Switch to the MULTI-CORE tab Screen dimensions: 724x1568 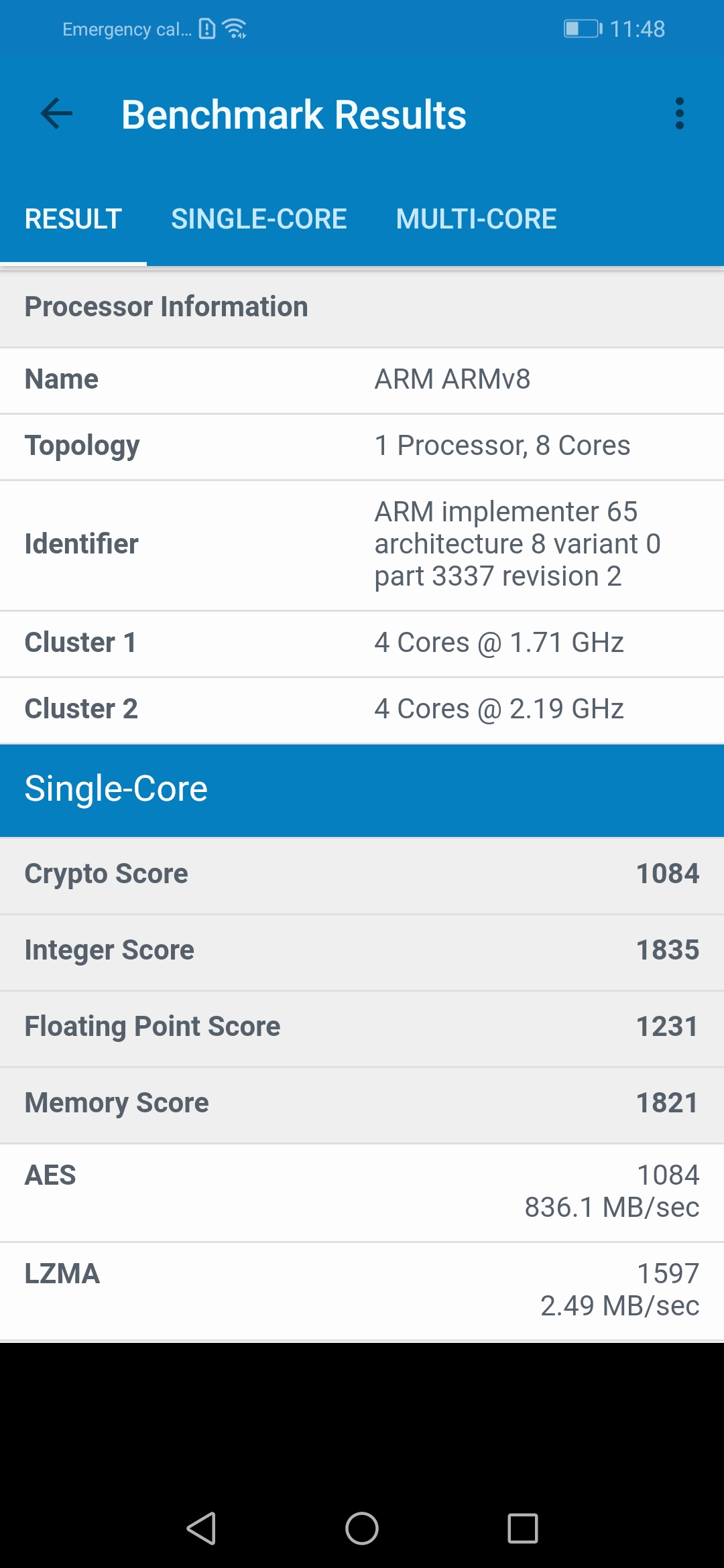coord(476,219)
